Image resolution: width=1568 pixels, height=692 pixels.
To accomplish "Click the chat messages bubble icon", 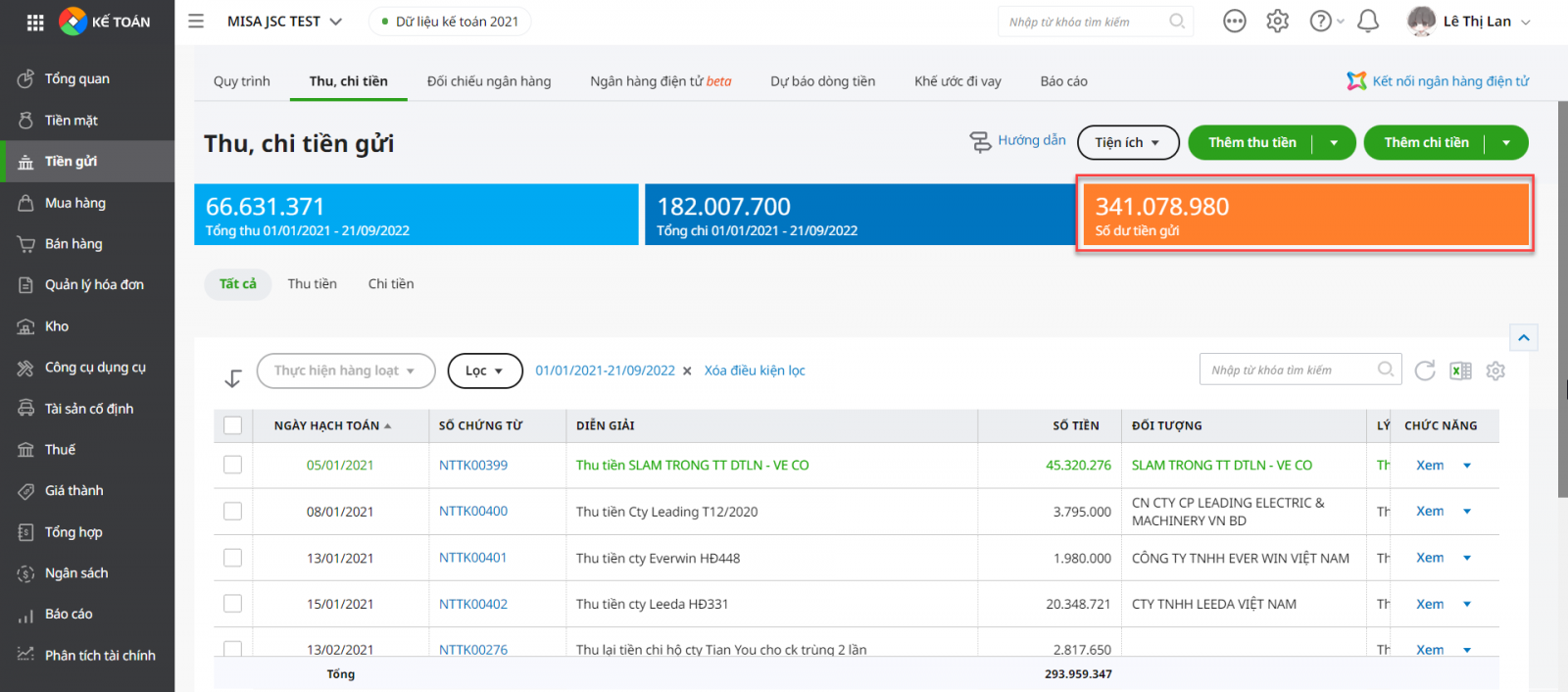I will point(1235,22).
